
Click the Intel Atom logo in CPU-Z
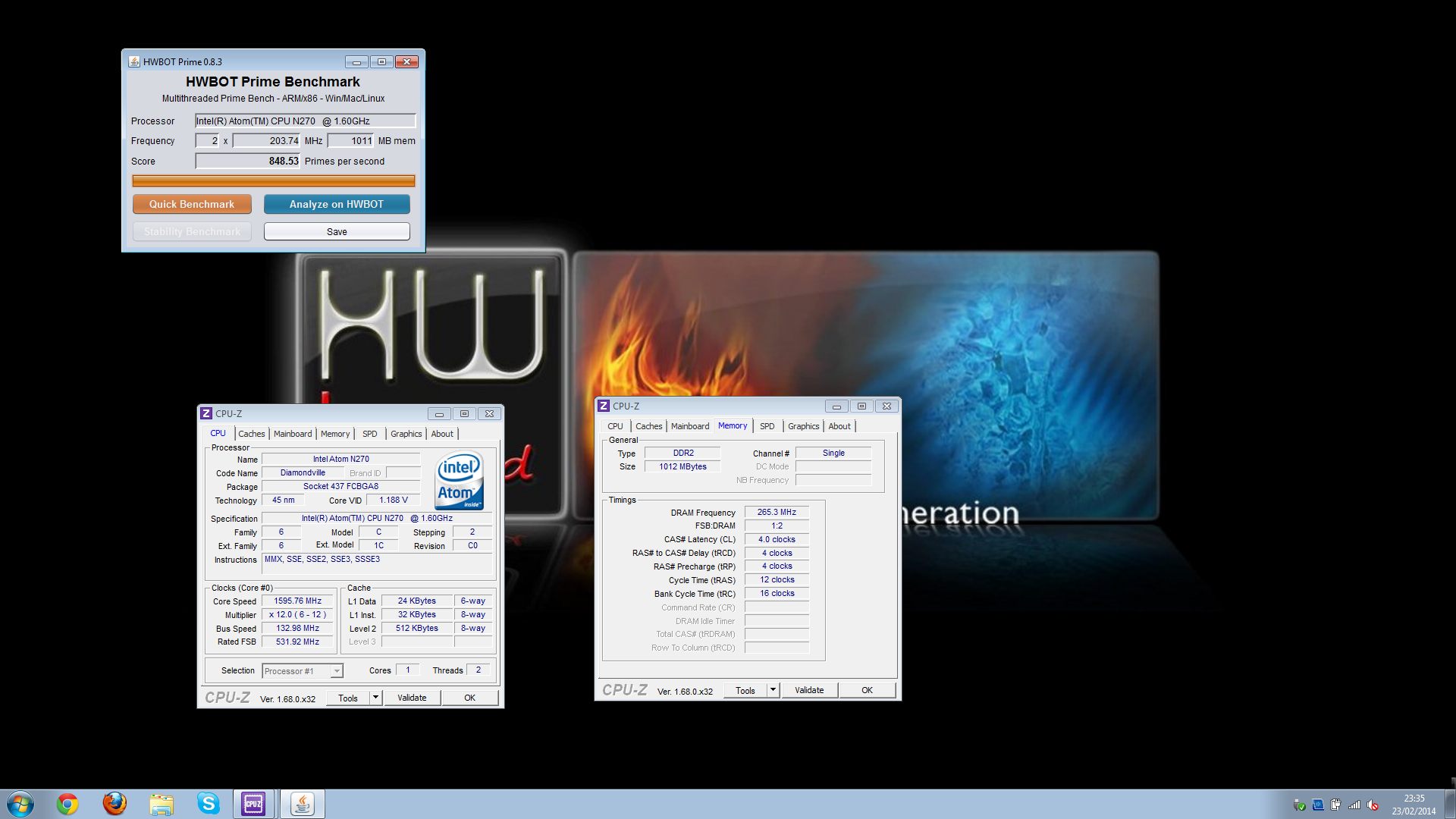pos(459,481)
